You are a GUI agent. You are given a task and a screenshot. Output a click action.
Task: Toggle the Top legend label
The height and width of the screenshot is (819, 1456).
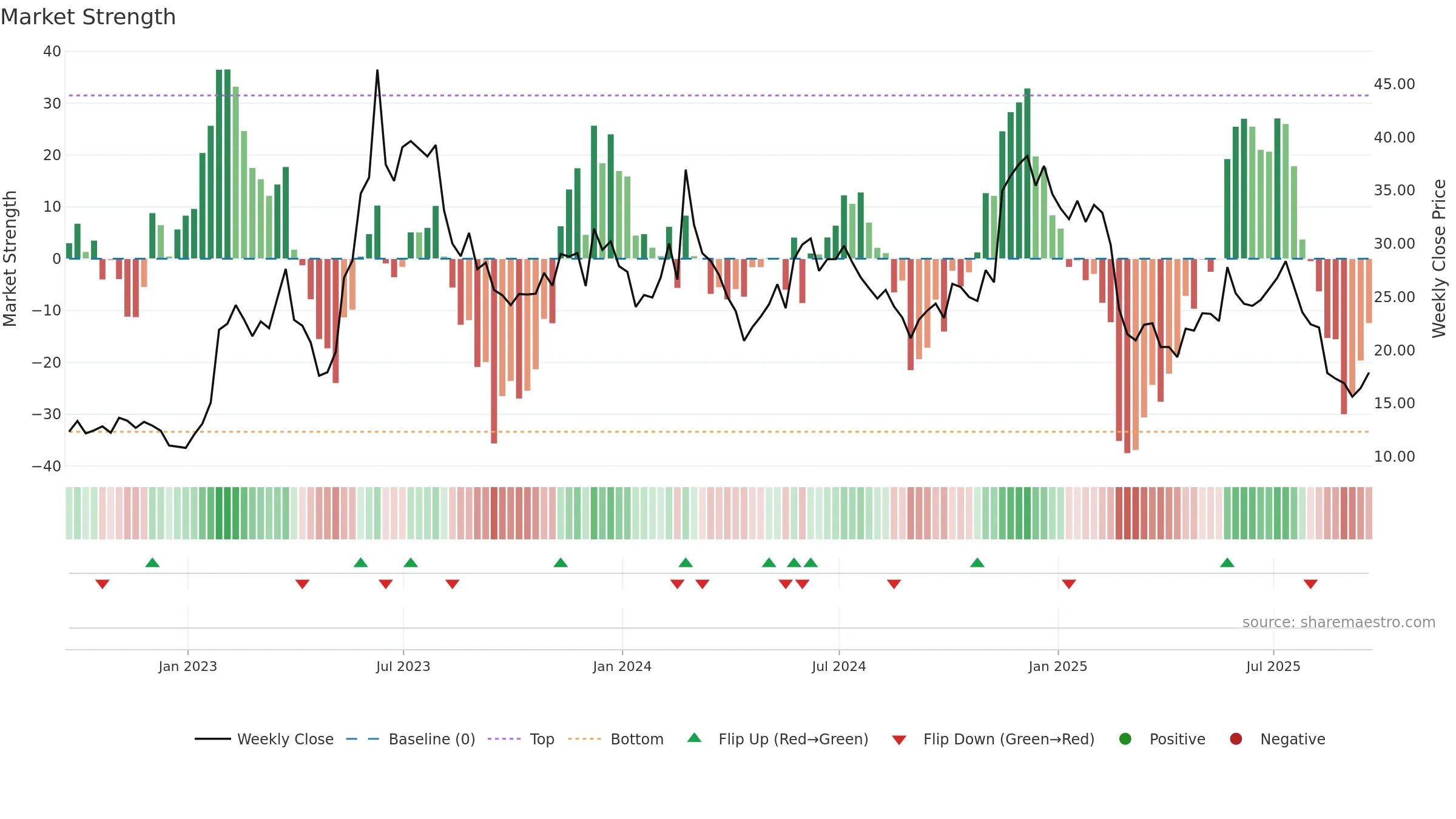(x=542, y=739)
